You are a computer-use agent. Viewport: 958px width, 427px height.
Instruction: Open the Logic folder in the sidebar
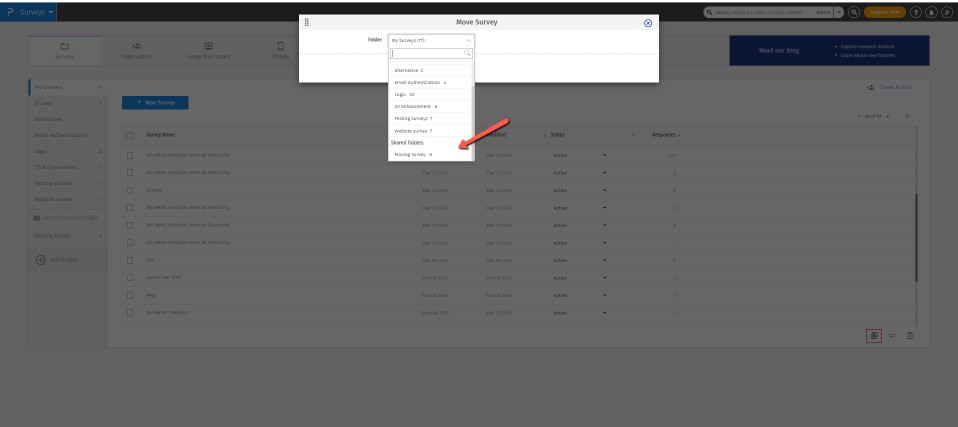pos(68,151)
